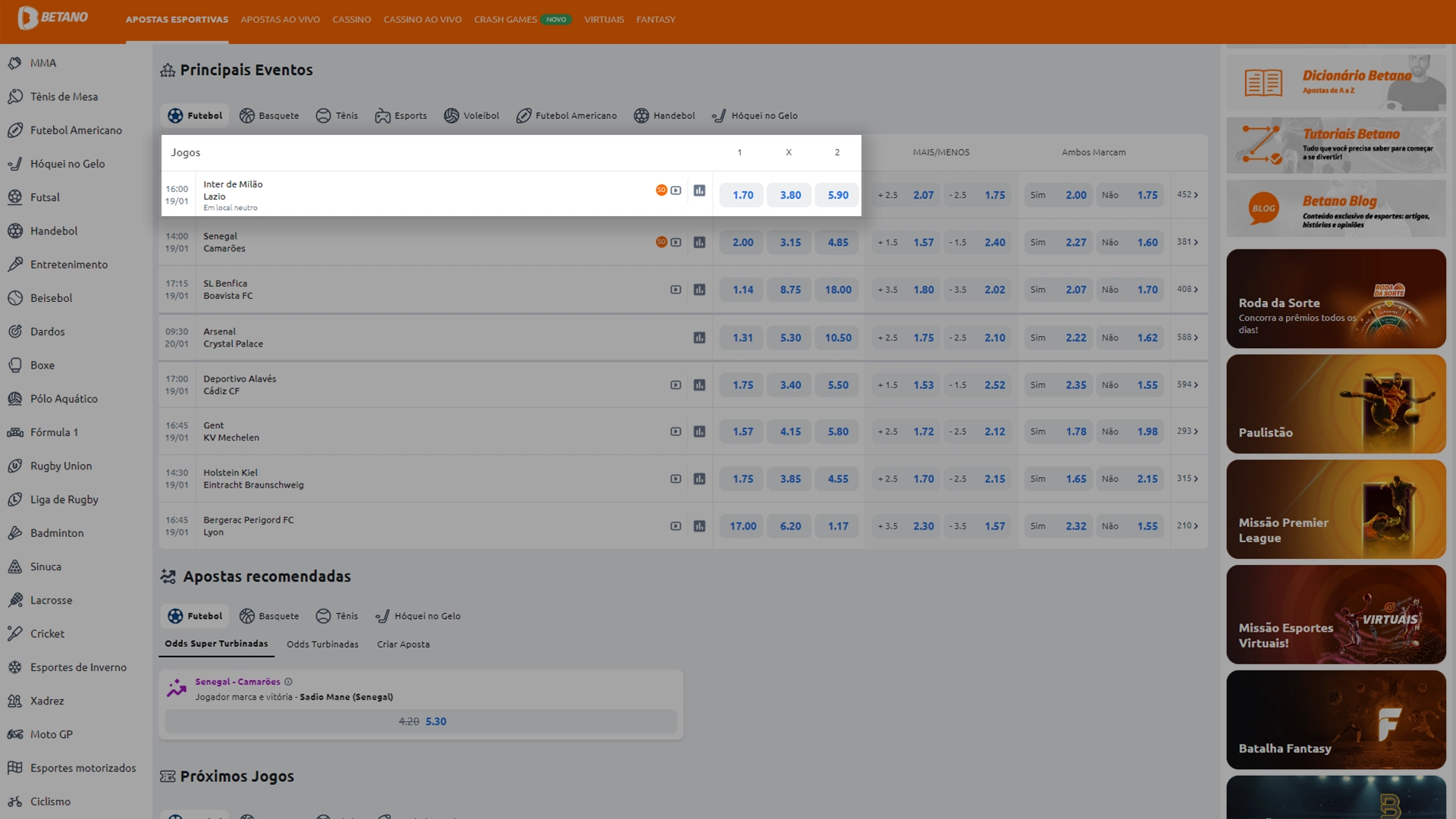Click info icon beside Senegal - Camarões

tap(288, 682)
